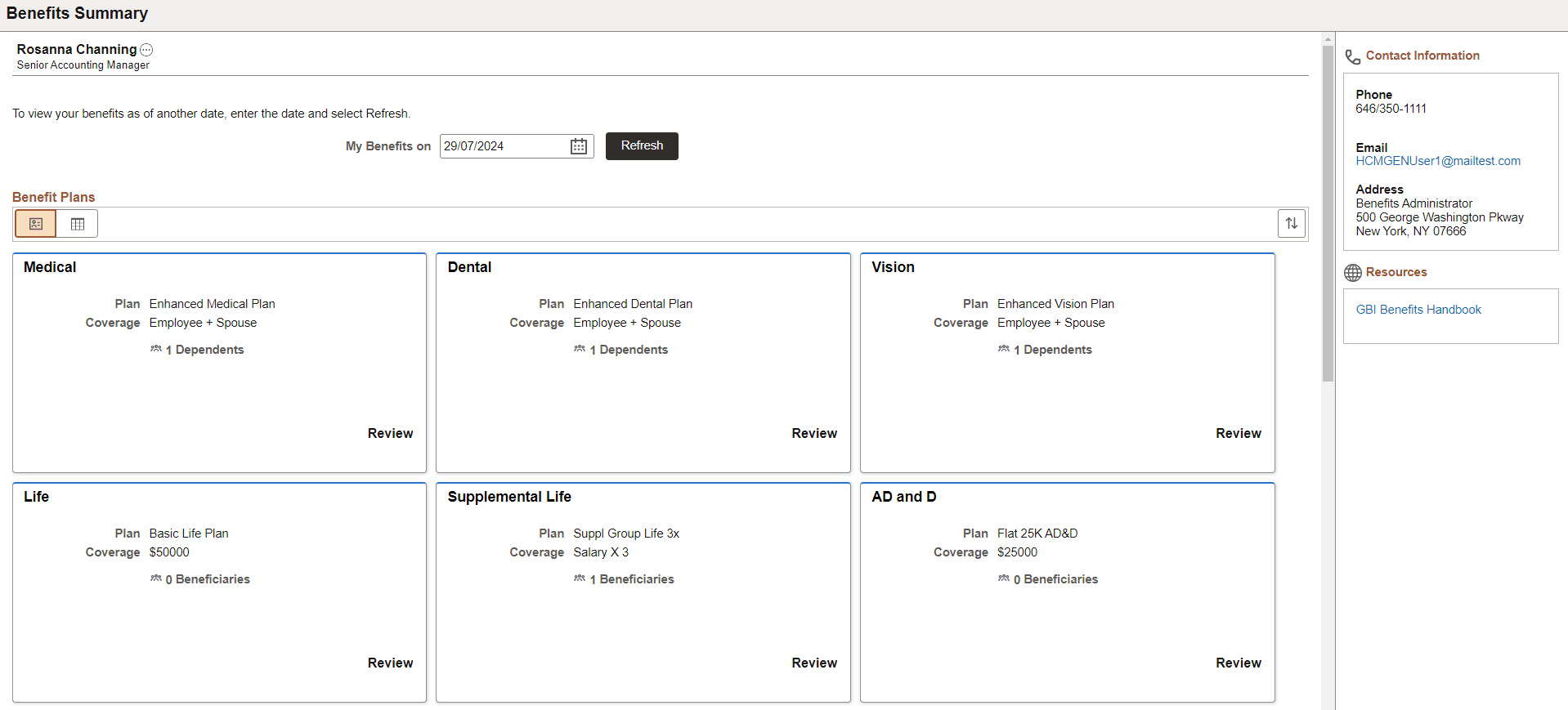Click '1 Dependents' in Vision card
This screenshot has width=1568, height=710.
(x=1053, y=350)
